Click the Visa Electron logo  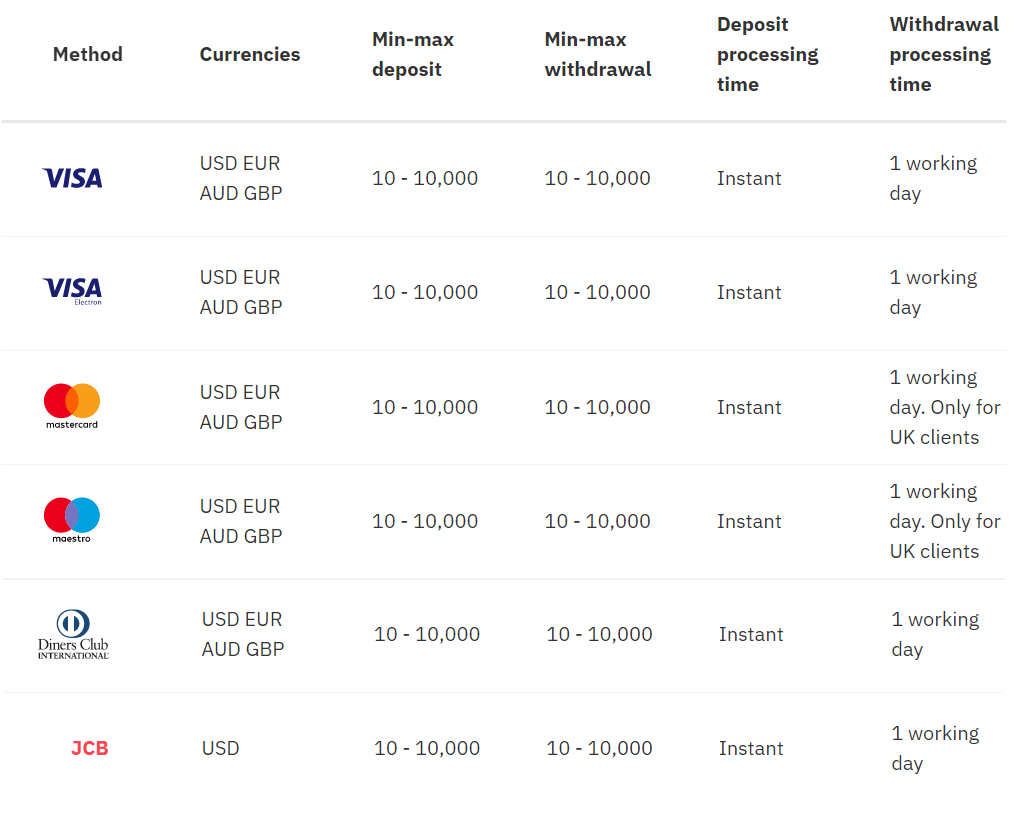point(72,291)
